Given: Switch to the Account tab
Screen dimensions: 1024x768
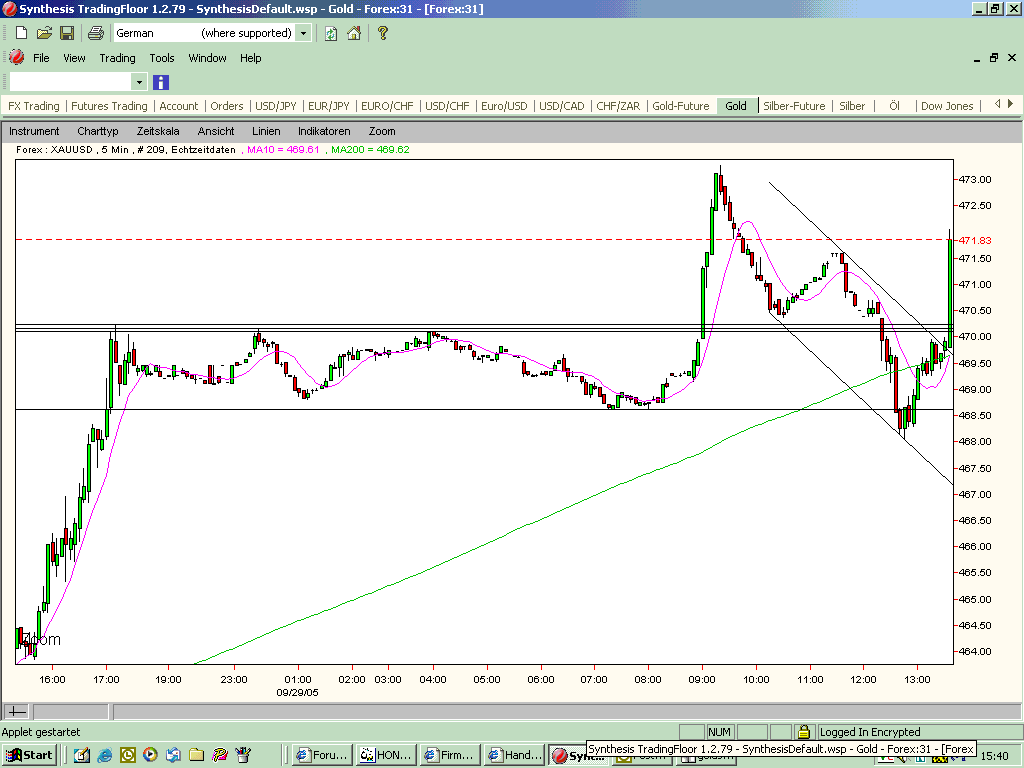Looking at the screenshot, I should pyautogui.click(x=178, y=106).
